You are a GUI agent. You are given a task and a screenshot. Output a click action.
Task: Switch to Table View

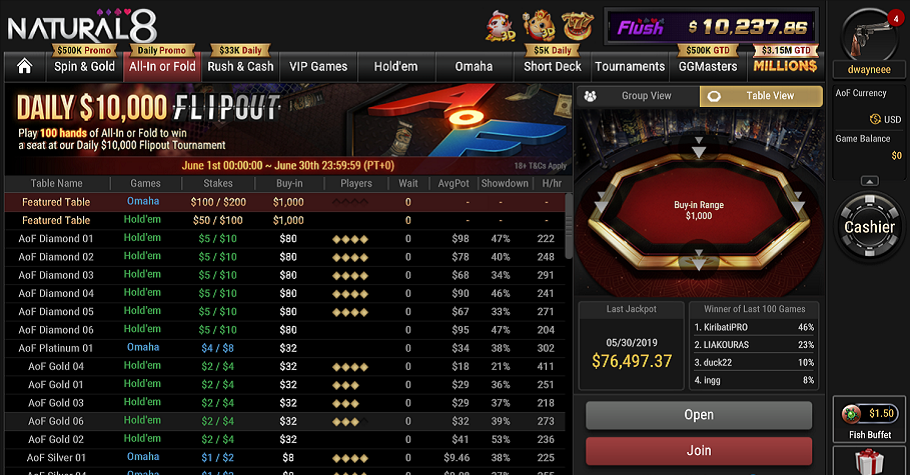coord(761,96)
